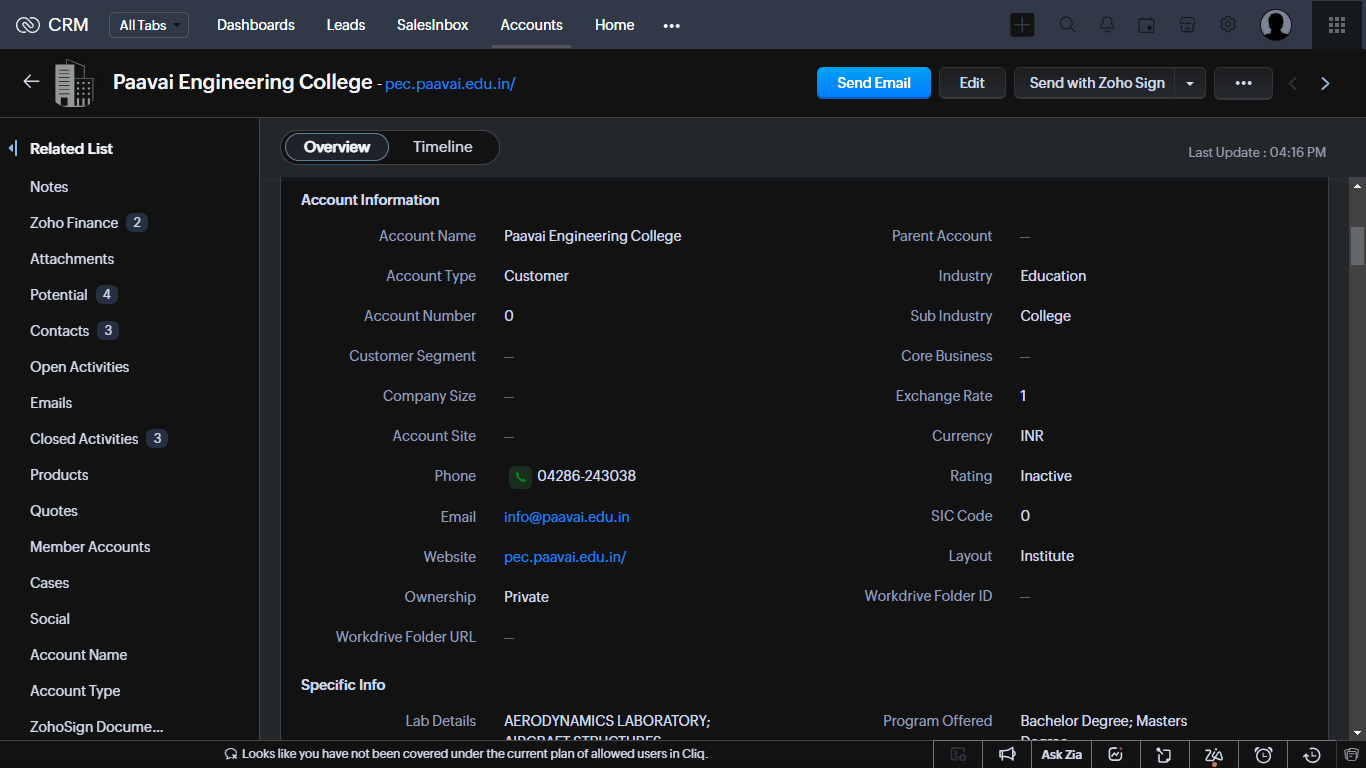This screenshot has height=768, width=1366.
Task: Open Member Accounts in Related List
Action: pos(90,547)
